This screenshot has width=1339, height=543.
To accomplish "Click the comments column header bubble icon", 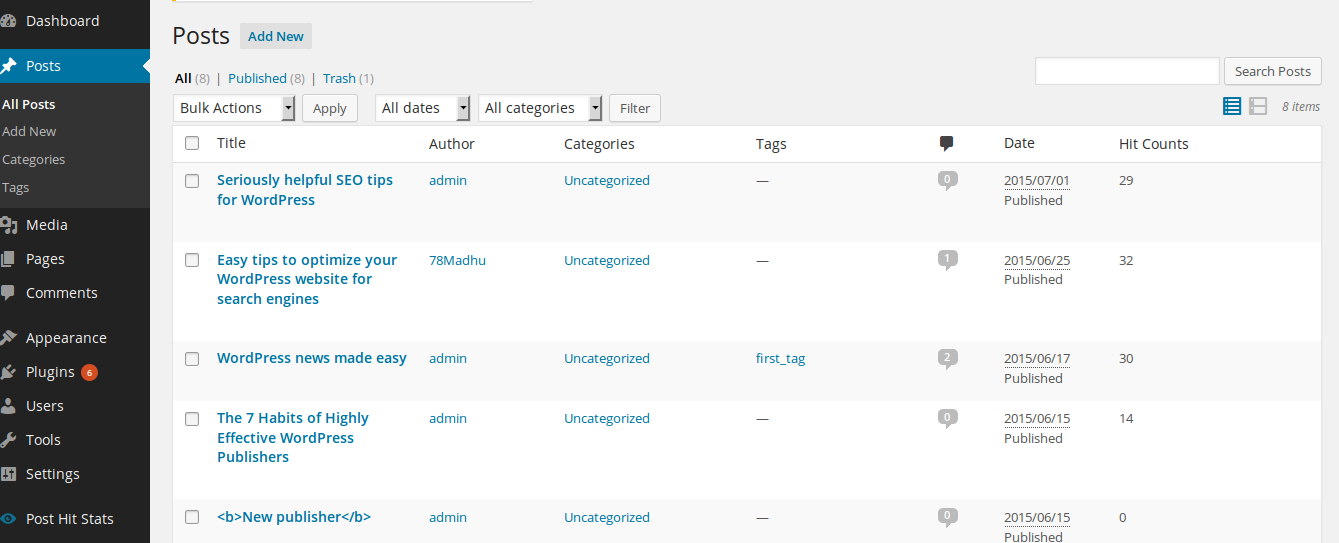I will 947,144.
